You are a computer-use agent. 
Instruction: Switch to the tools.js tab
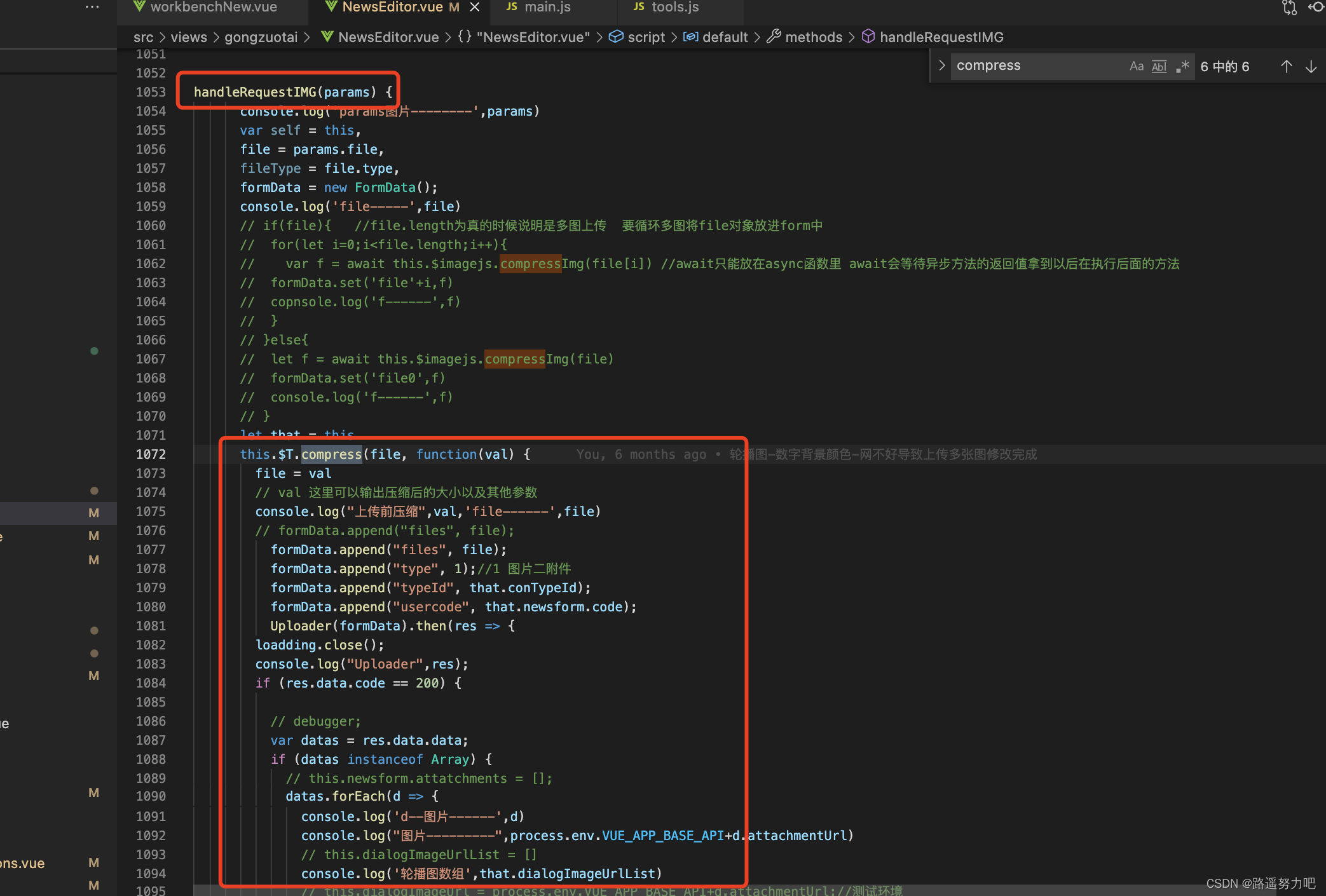click(x=674, y=7)
